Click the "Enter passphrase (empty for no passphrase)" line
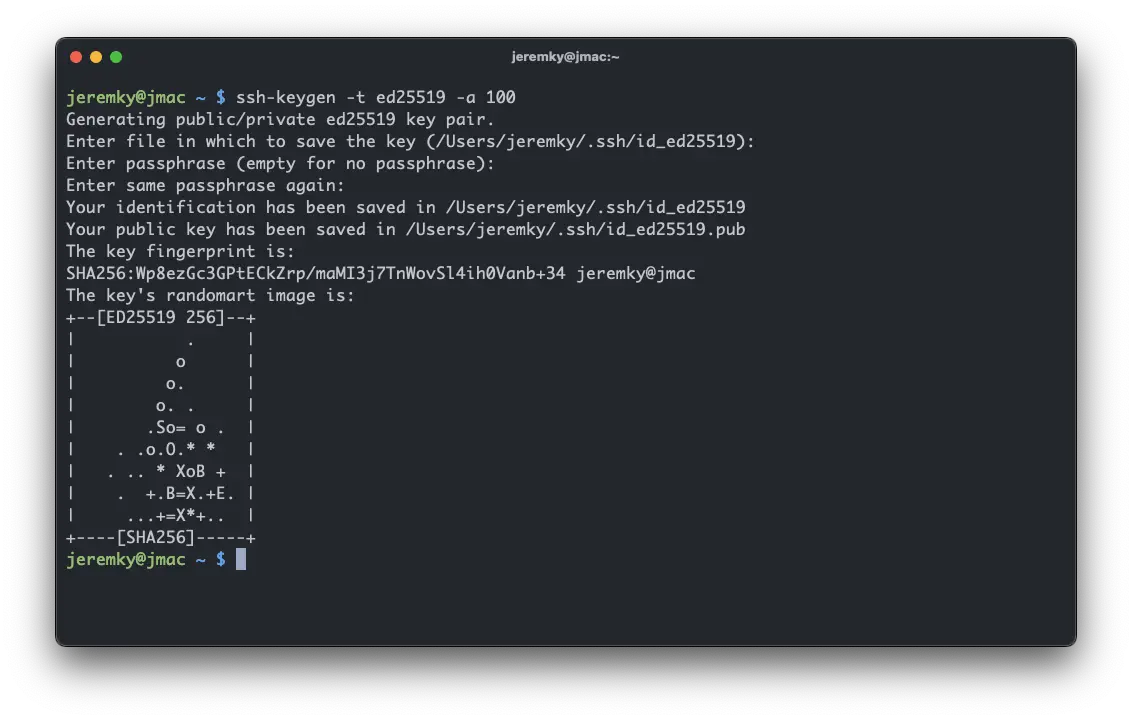The height and width of the screenshot is (720, 1132). click(280, 164)
